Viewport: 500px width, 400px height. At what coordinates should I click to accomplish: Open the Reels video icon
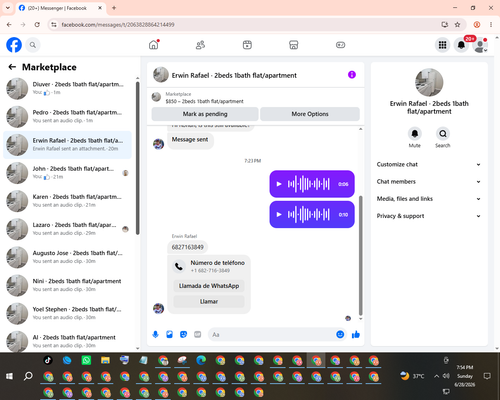pos(247,45)
